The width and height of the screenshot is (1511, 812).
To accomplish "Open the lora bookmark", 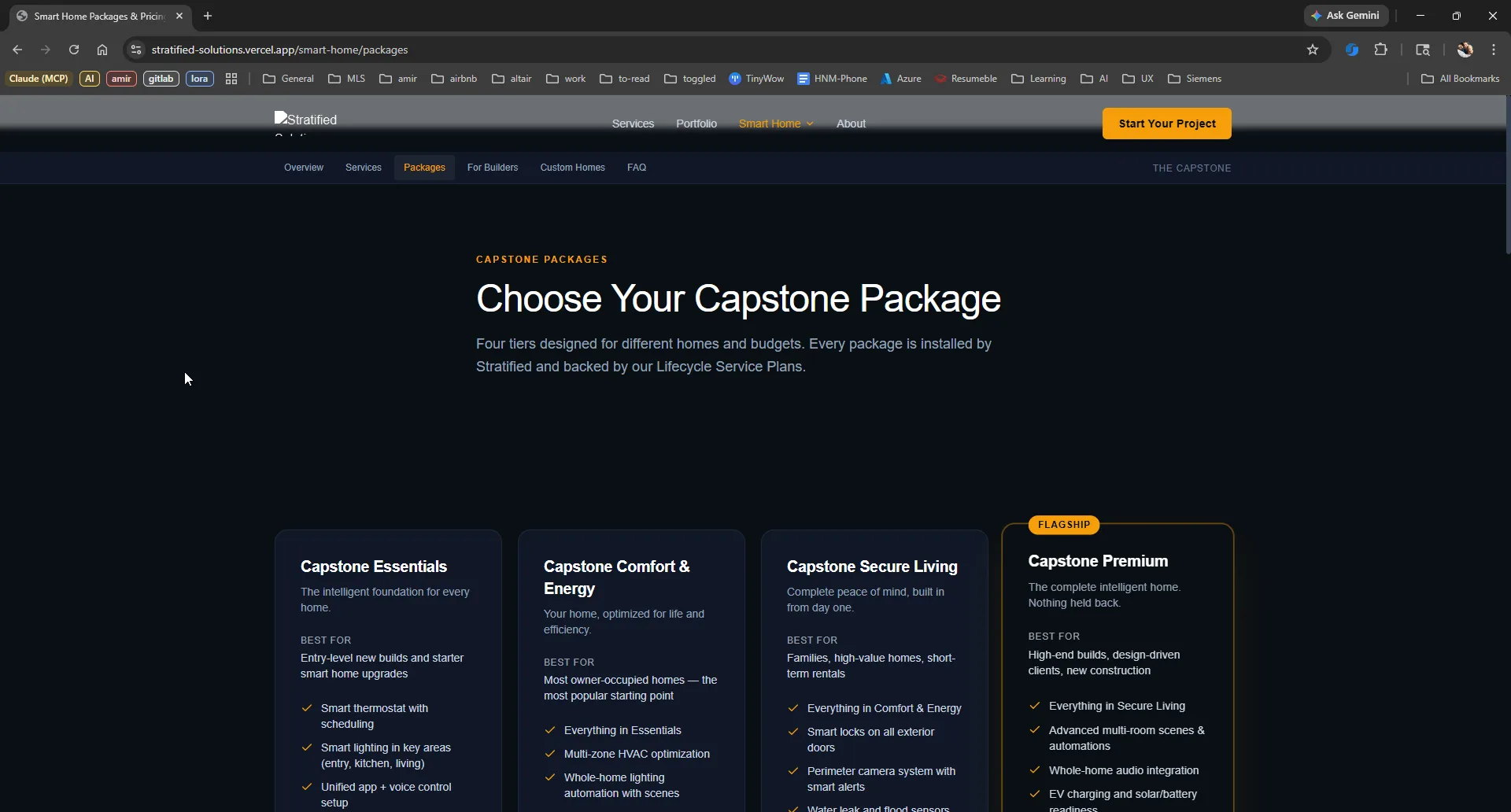I will [200, 79].
